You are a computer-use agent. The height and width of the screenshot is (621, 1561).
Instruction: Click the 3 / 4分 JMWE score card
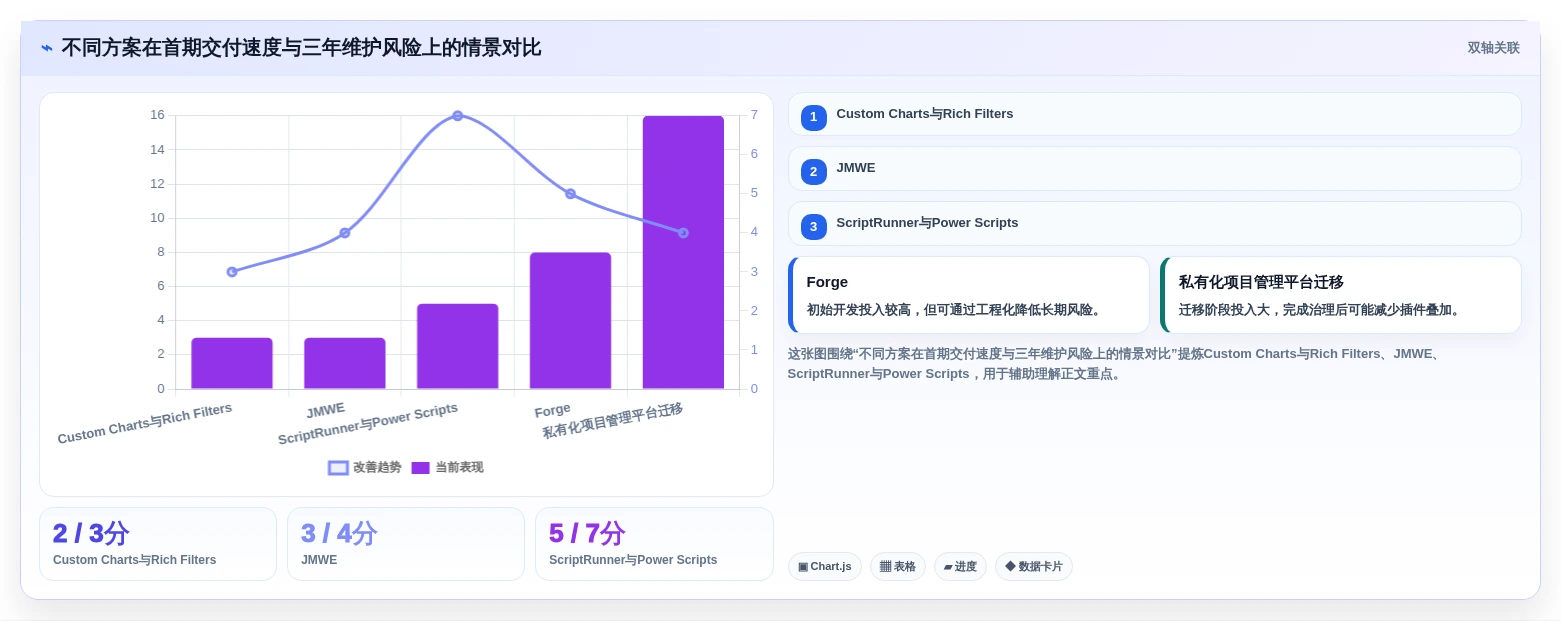click(406, 544)
